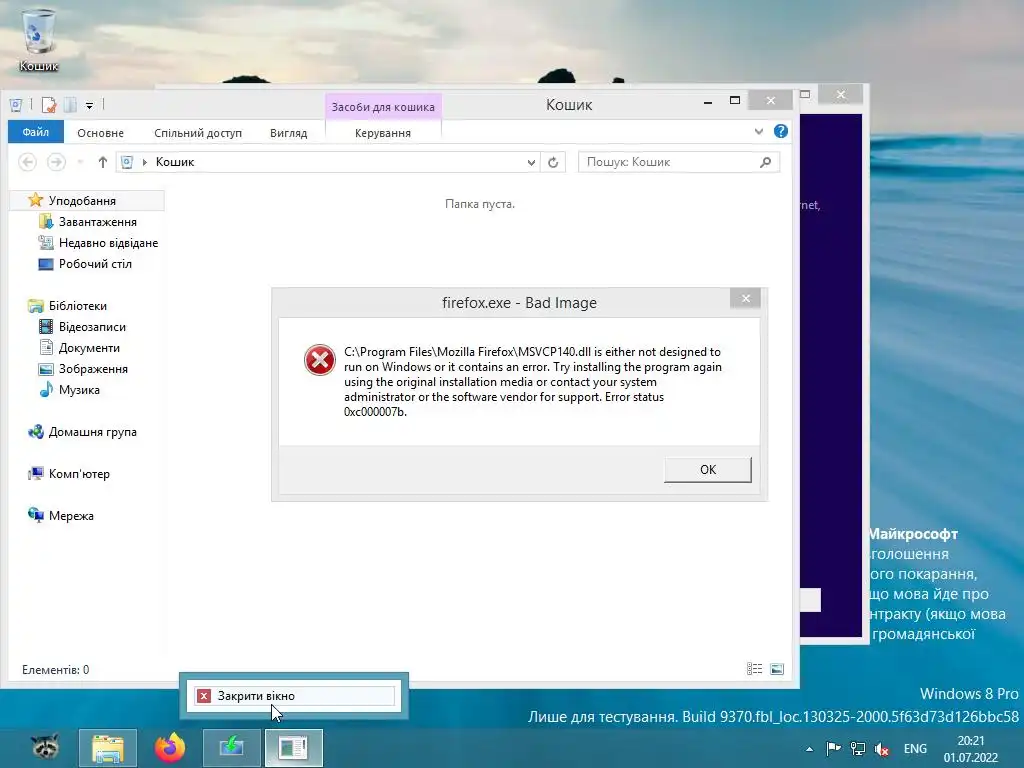The height and width of the screenshot is (768, 1024).
Task: Open Відеозаписи library
Action: click(92, 327)
